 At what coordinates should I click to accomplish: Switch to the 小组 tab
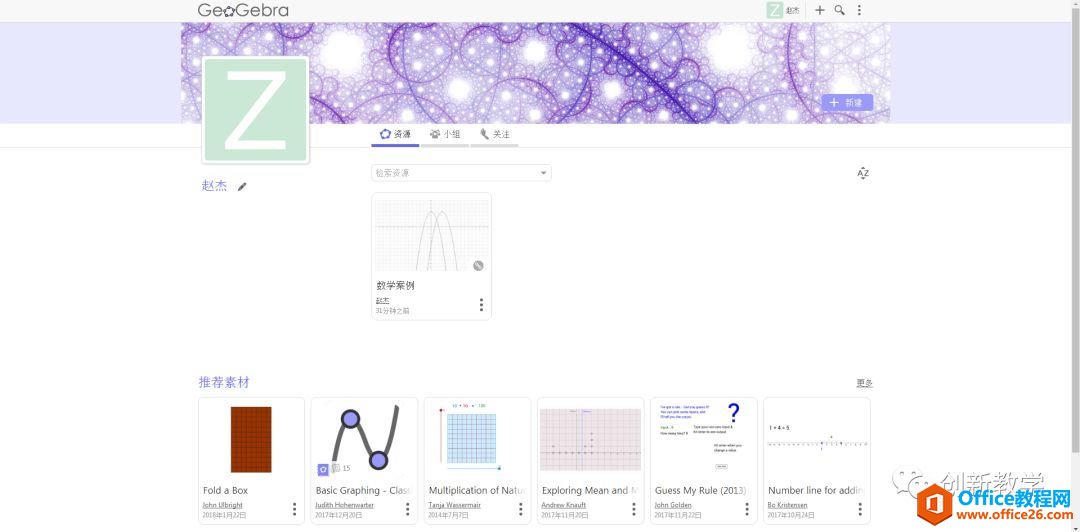coord(445,134)
